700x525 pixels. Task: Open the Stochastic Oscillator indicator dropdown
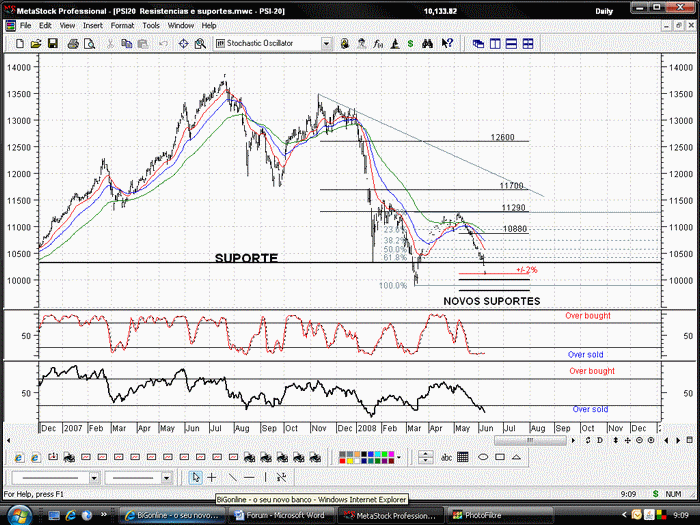pyautogui.click(x=326, y=44)
